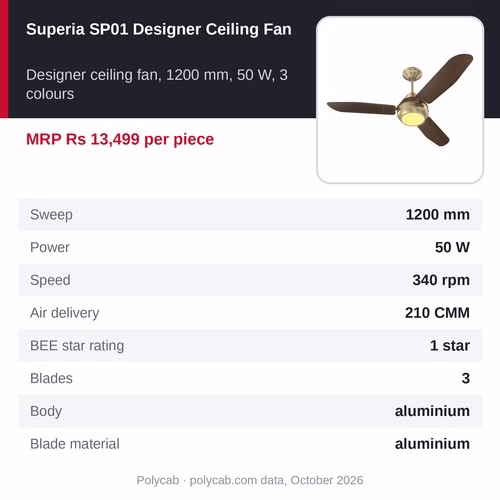Viewport: 500px width, 500px height.
Task: Click the 50 W power value
Action: (452, 247)
